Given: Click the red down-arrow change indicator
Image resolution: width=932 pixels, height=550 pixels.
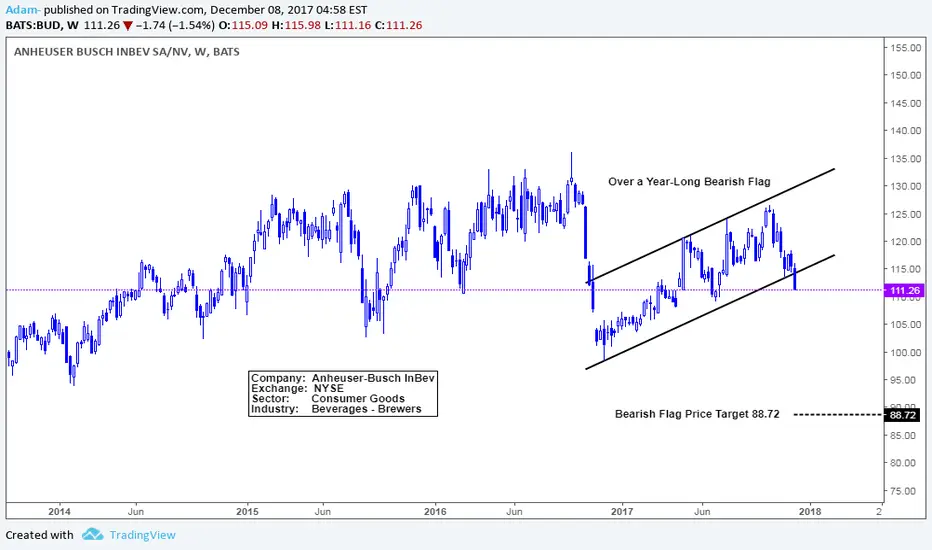Looking at the screenshot, I should tap(128, 26).
